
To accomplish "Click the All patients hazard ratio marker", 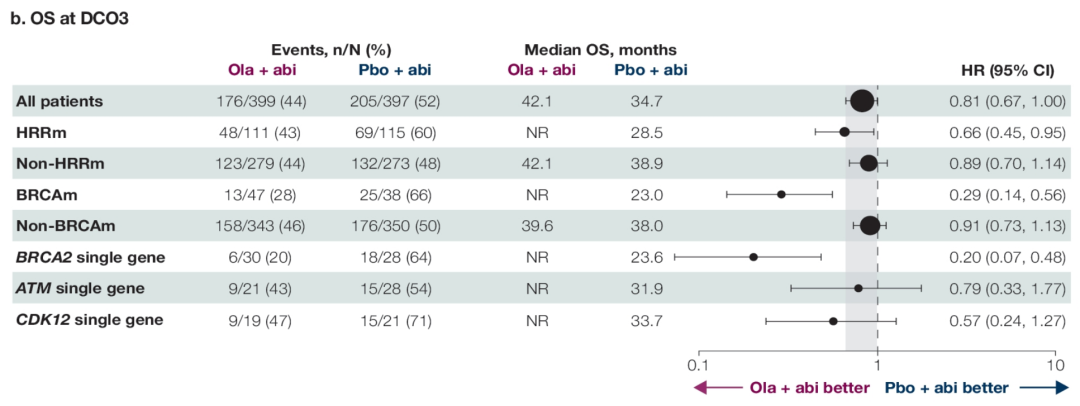I will coord(862,101).
